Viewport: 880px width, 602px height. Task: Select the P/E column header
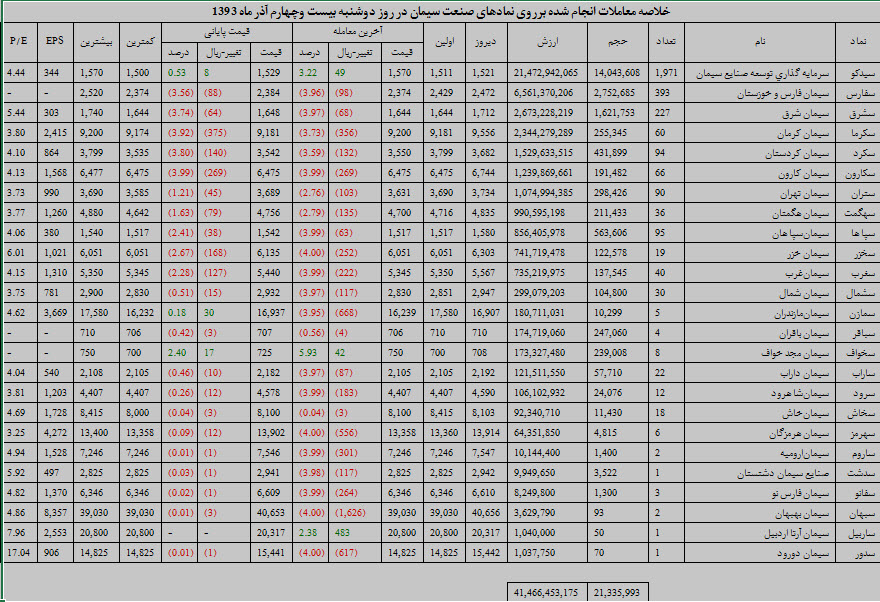(19, 41)
